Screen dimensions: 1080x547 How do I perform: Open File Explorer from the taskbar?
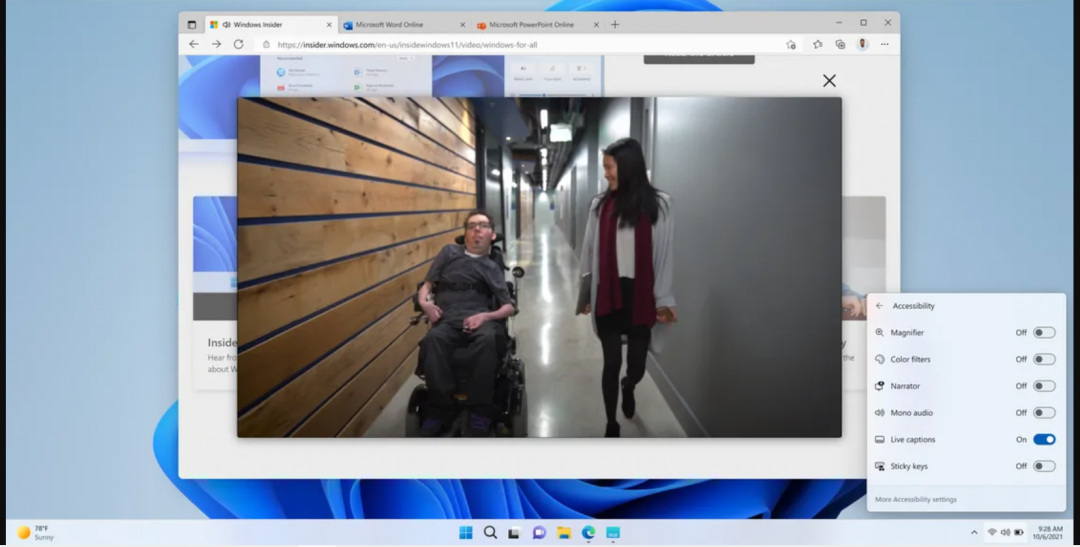[x=564, y=532]
